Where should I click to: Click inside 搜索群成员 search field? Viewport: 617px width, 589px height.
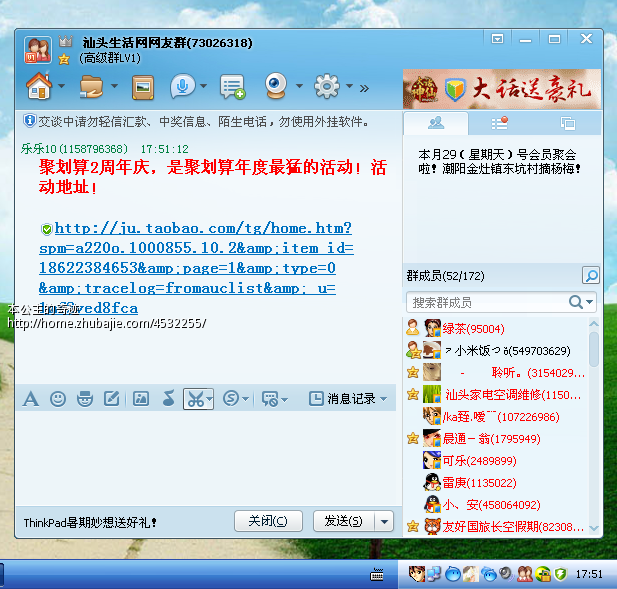[486, 303]
